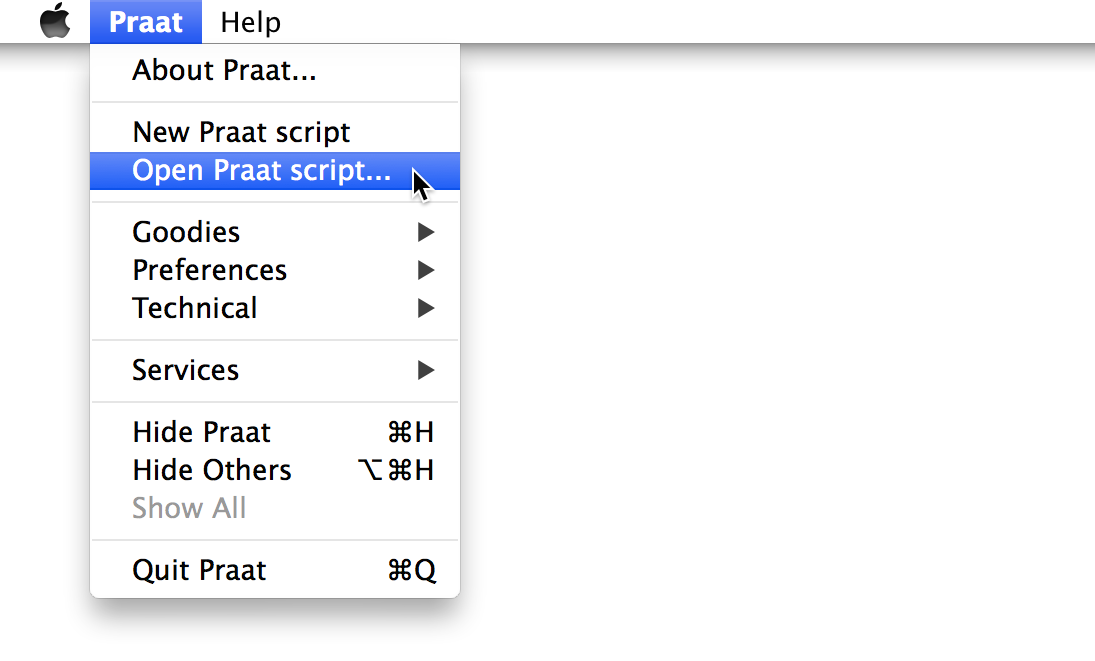Open the Help menu

[250, 21]
